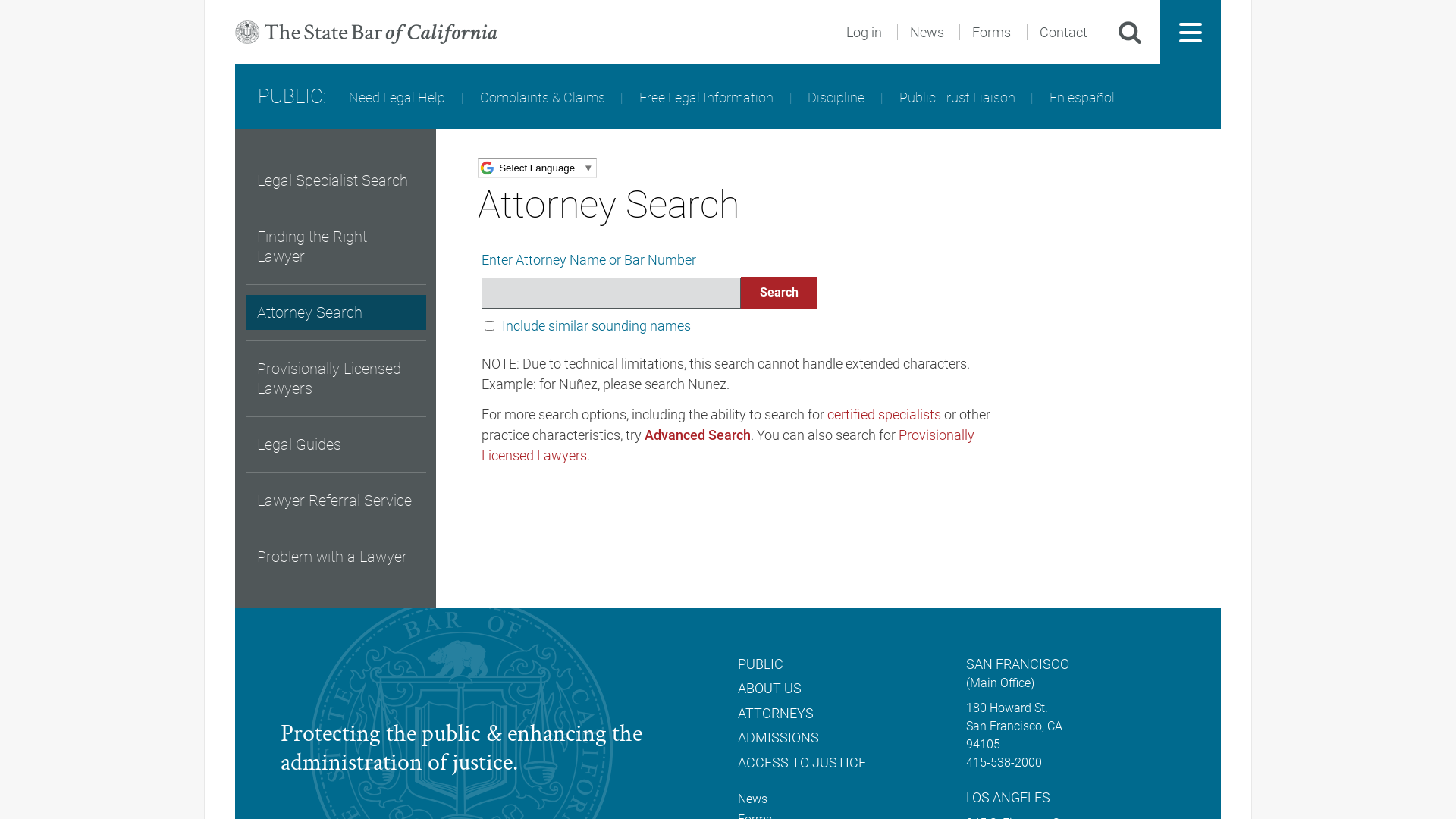
Task: Select Need Legal Help menu item
Action: 397,98
